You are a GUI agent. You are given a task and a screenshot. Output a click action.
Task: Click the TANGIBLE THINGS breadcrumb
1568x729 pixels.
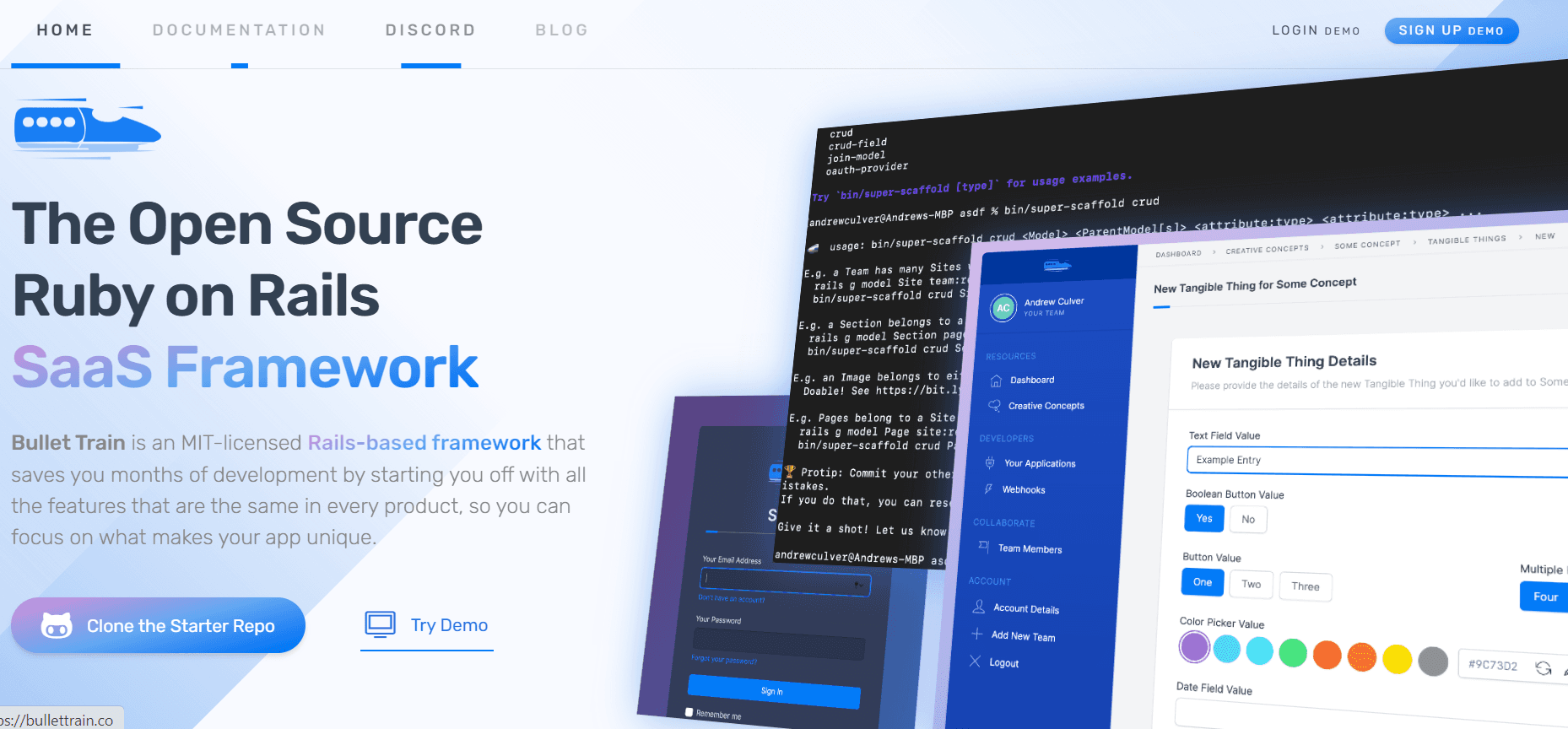tap(1467, 240)
